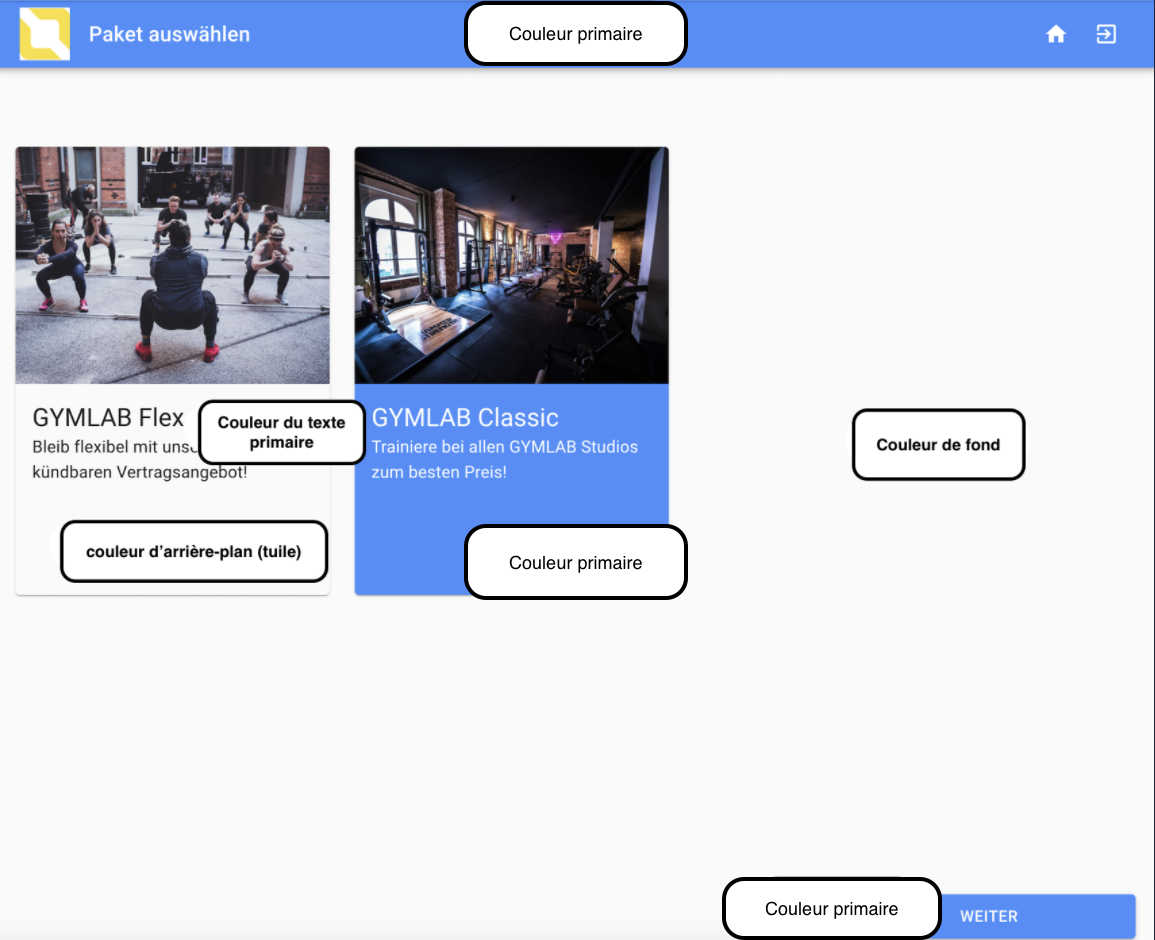Select the GYMLAB Flex title
The image size is (1155, 940).
(108, 418)
